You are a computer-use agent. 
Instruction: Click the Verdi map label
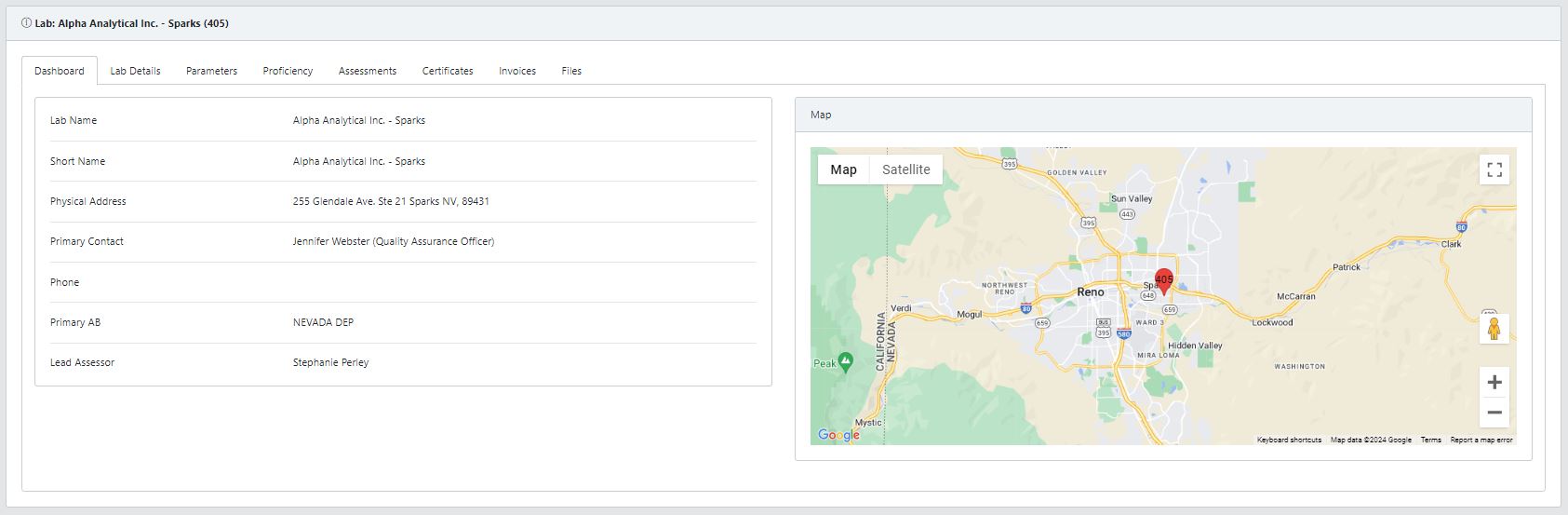click(x=901, y=307)
